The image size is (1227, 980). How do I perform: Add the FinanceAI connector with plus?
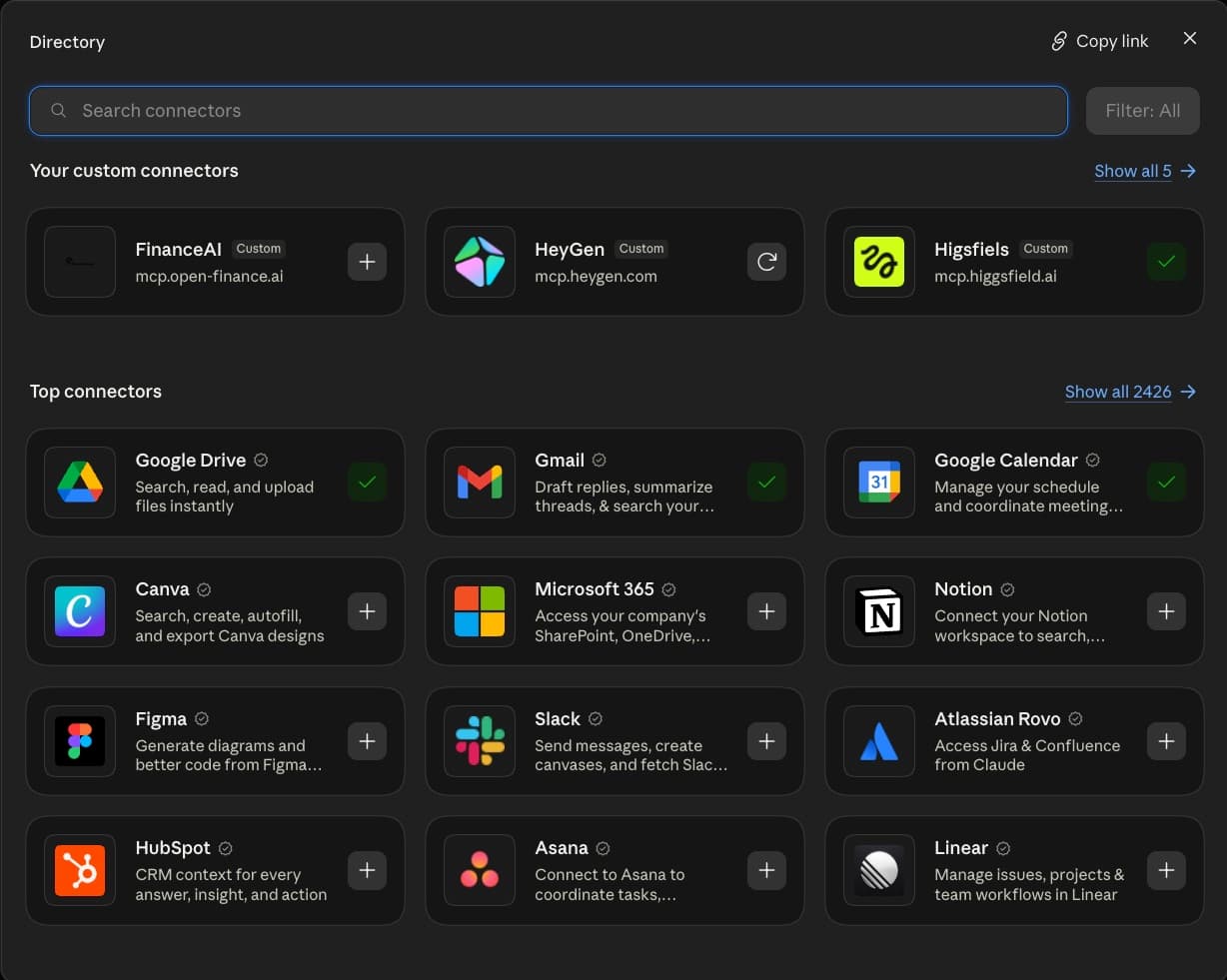point(367,262)
